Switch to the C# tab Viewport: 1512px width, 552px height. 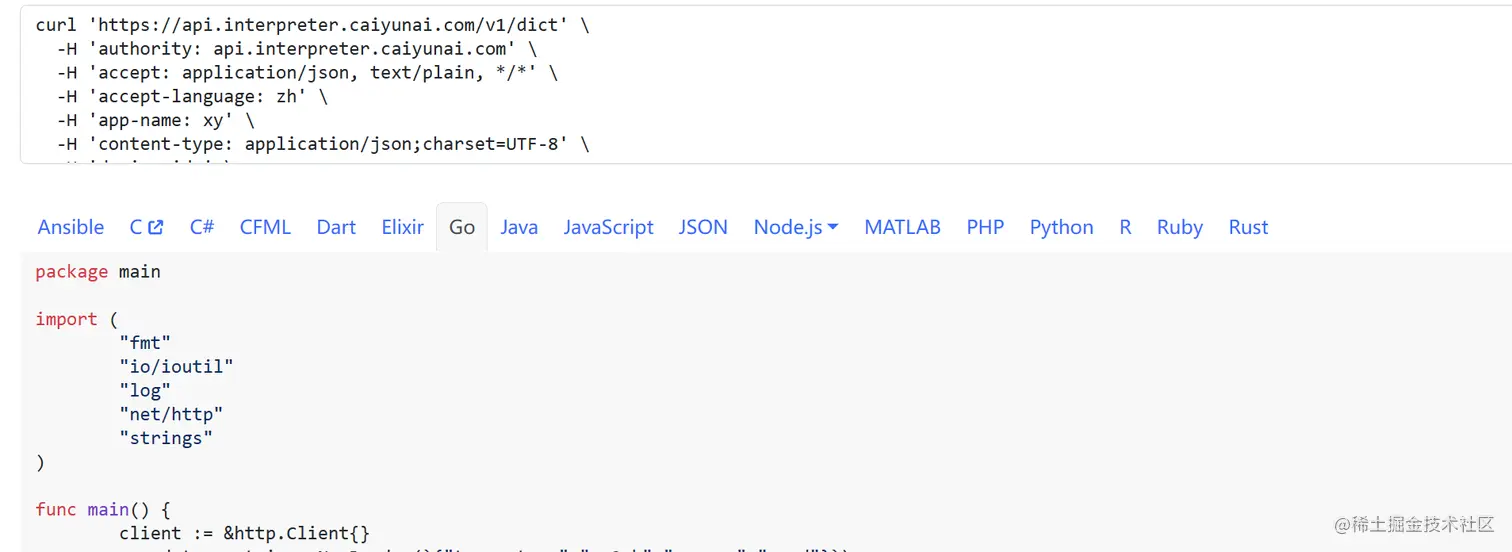tap(202, 227)
